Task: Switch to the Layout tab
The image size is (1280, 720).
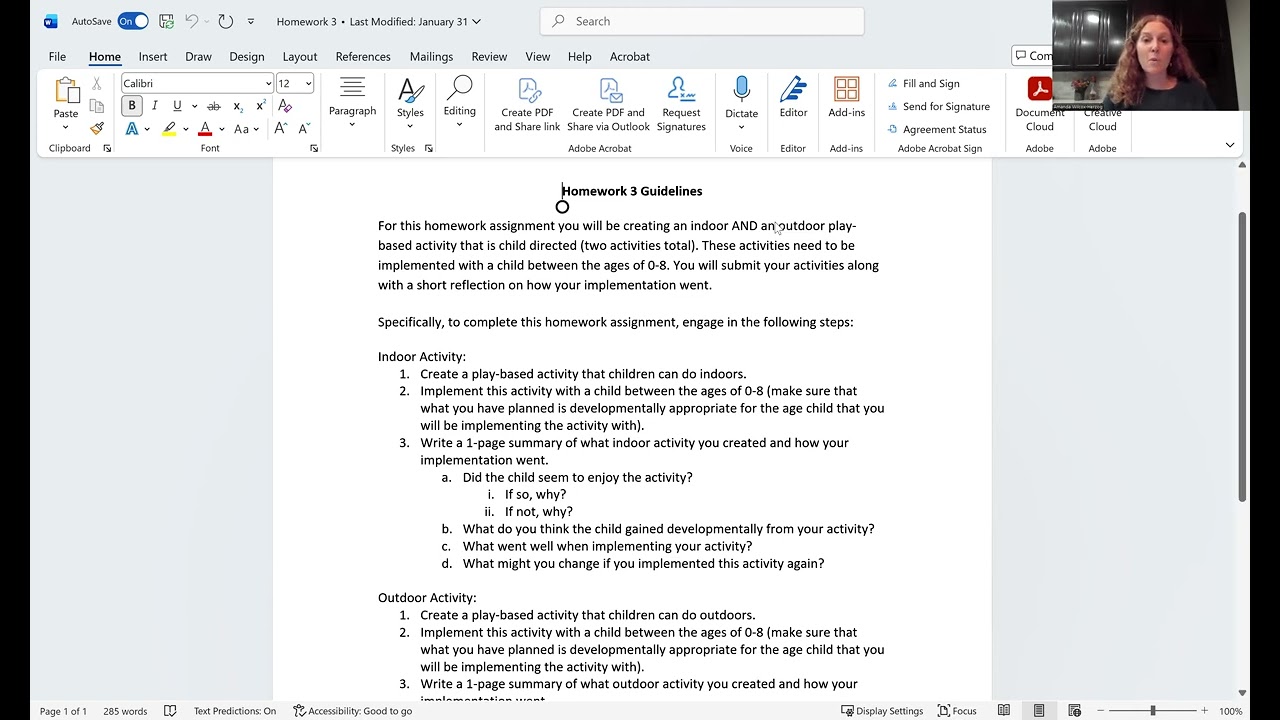Action: 300,57
